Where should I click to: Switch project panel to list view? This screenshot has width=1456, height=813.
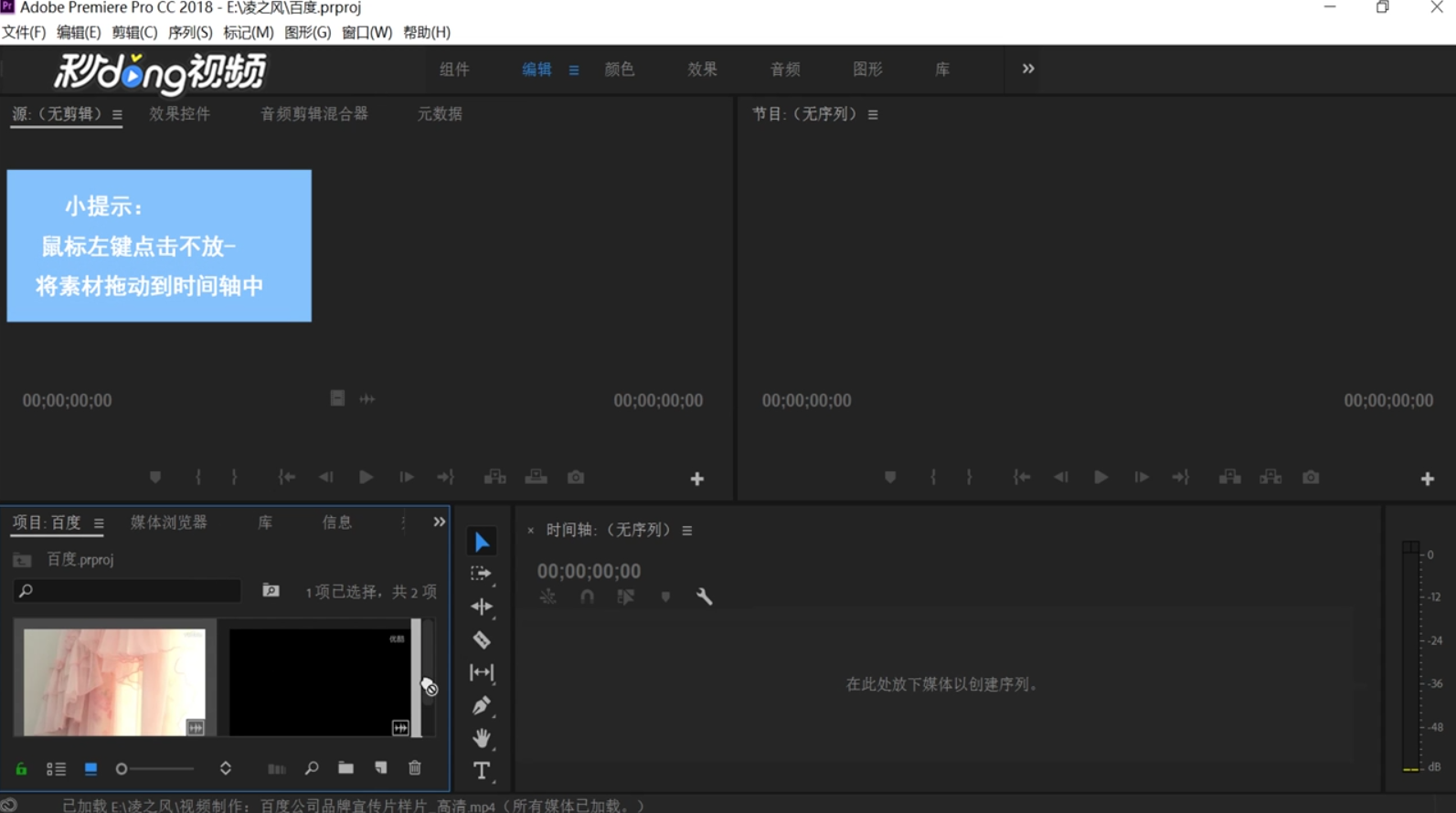click(x=56, y=769)
